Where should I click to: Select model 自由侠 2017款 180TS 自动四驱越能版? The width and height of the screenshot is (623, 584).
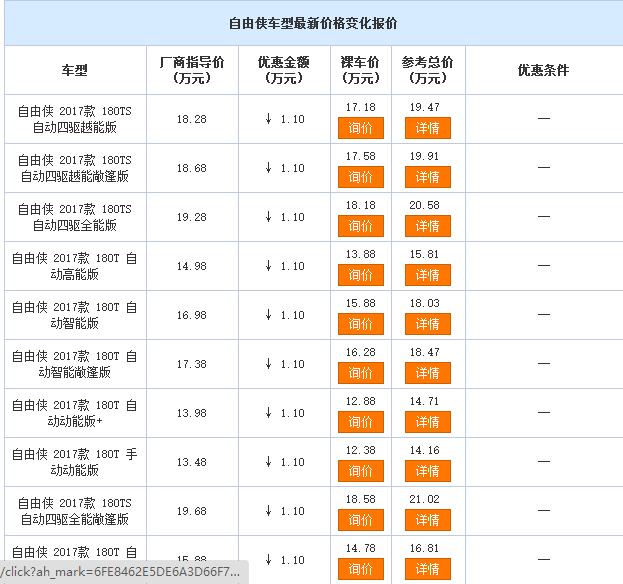75,119
